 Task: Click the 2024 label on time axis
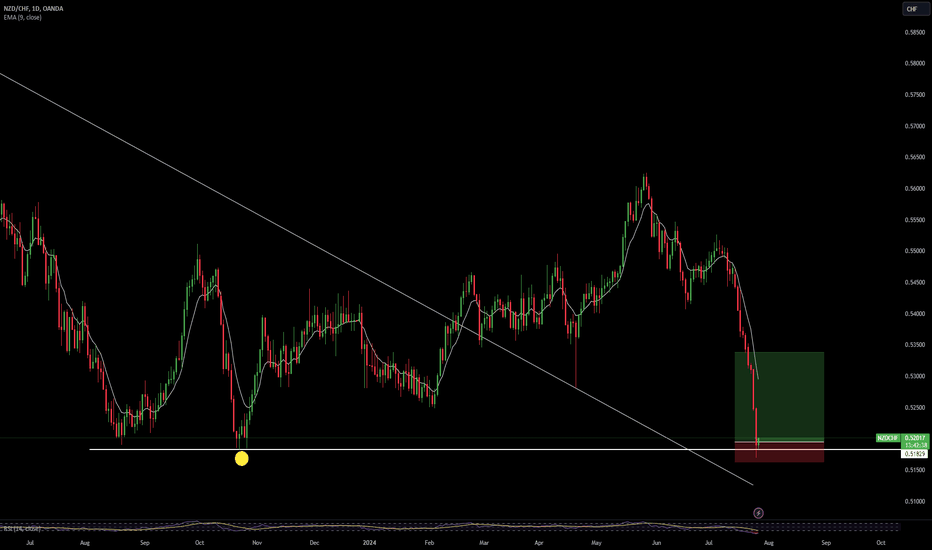pos(370,542)
